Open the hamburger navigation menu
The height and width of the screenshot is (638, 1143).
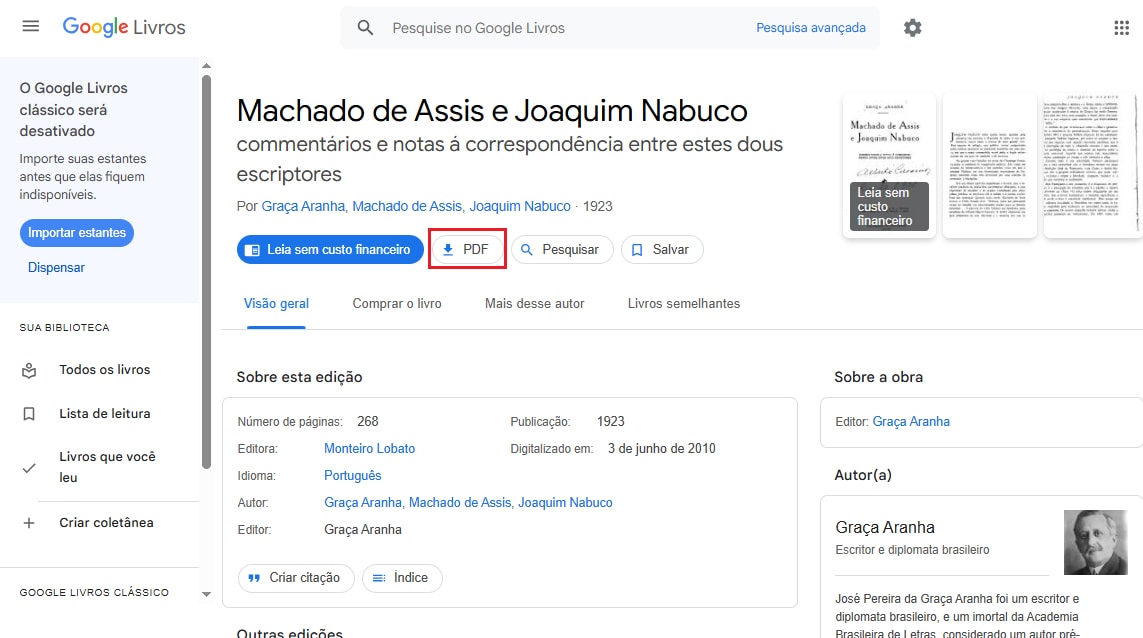[x=28, y=27]
